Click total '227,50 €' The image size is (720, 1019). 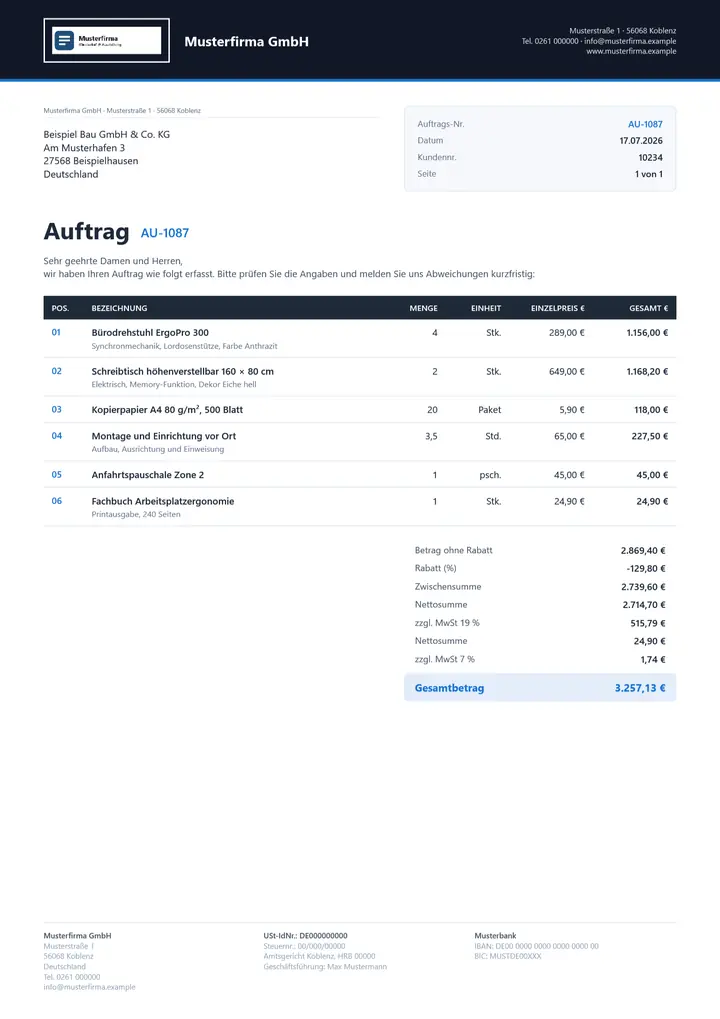click(650, 436)
